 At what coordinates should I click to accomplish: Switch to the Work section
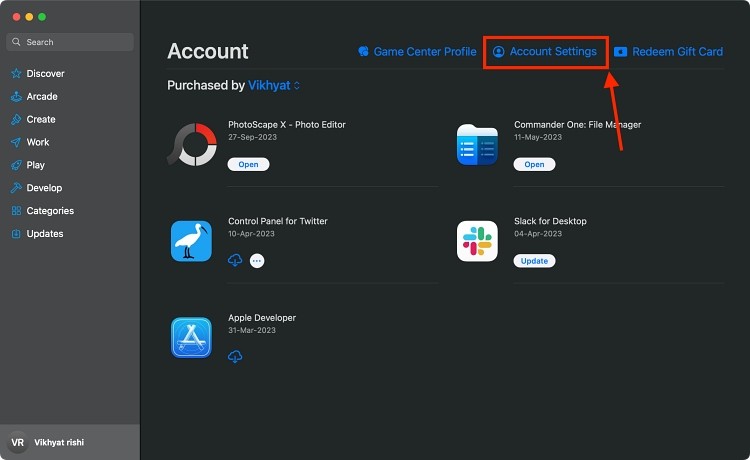pos(38,142)
